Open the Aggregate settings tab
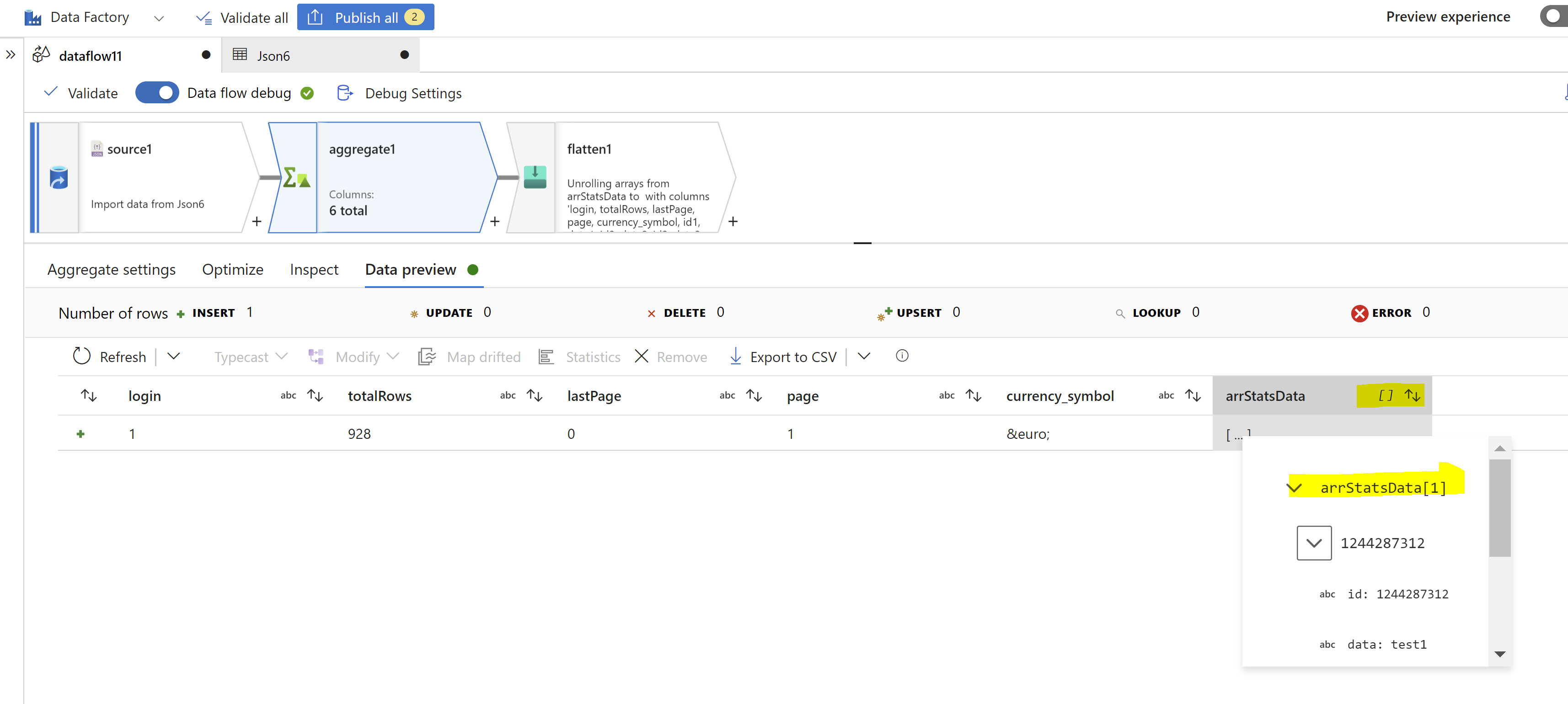Screen dimensions: 1568x704 click(x=112, y=270)
